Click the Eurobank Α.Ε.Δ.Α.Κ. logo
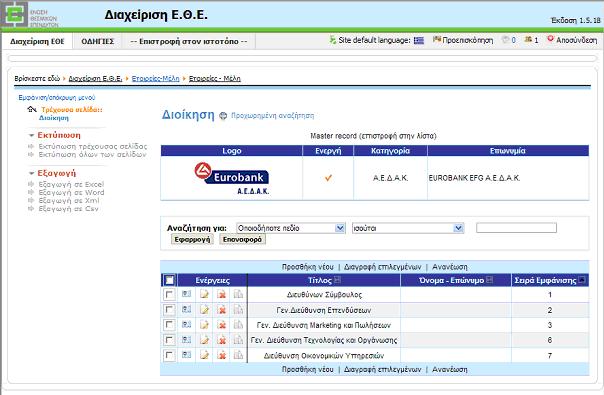Viewport: 604px width, 395px height. [x=232, y=178]
